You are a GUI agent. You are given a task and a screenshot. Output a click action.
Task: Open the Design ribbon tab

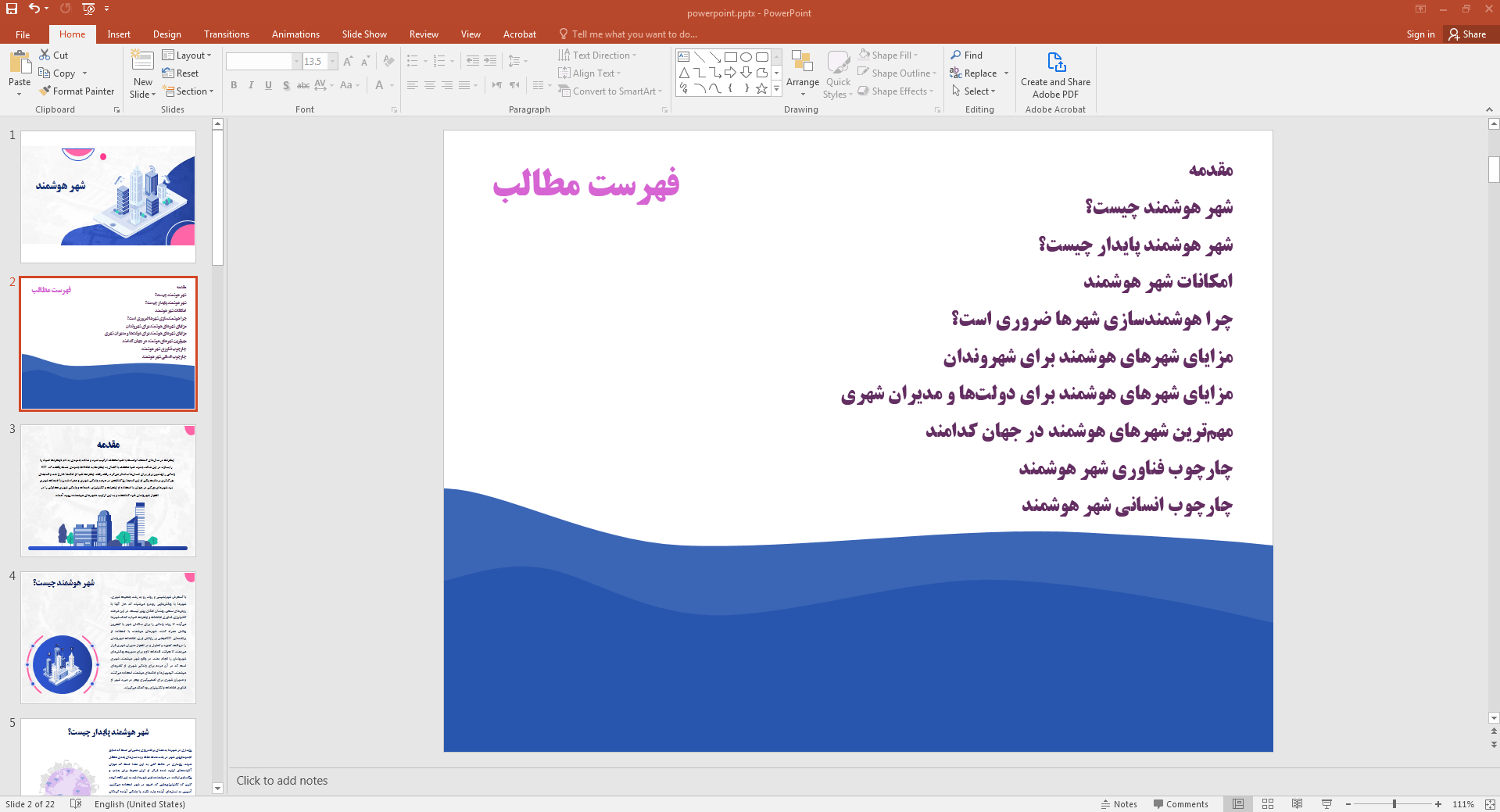166,34
